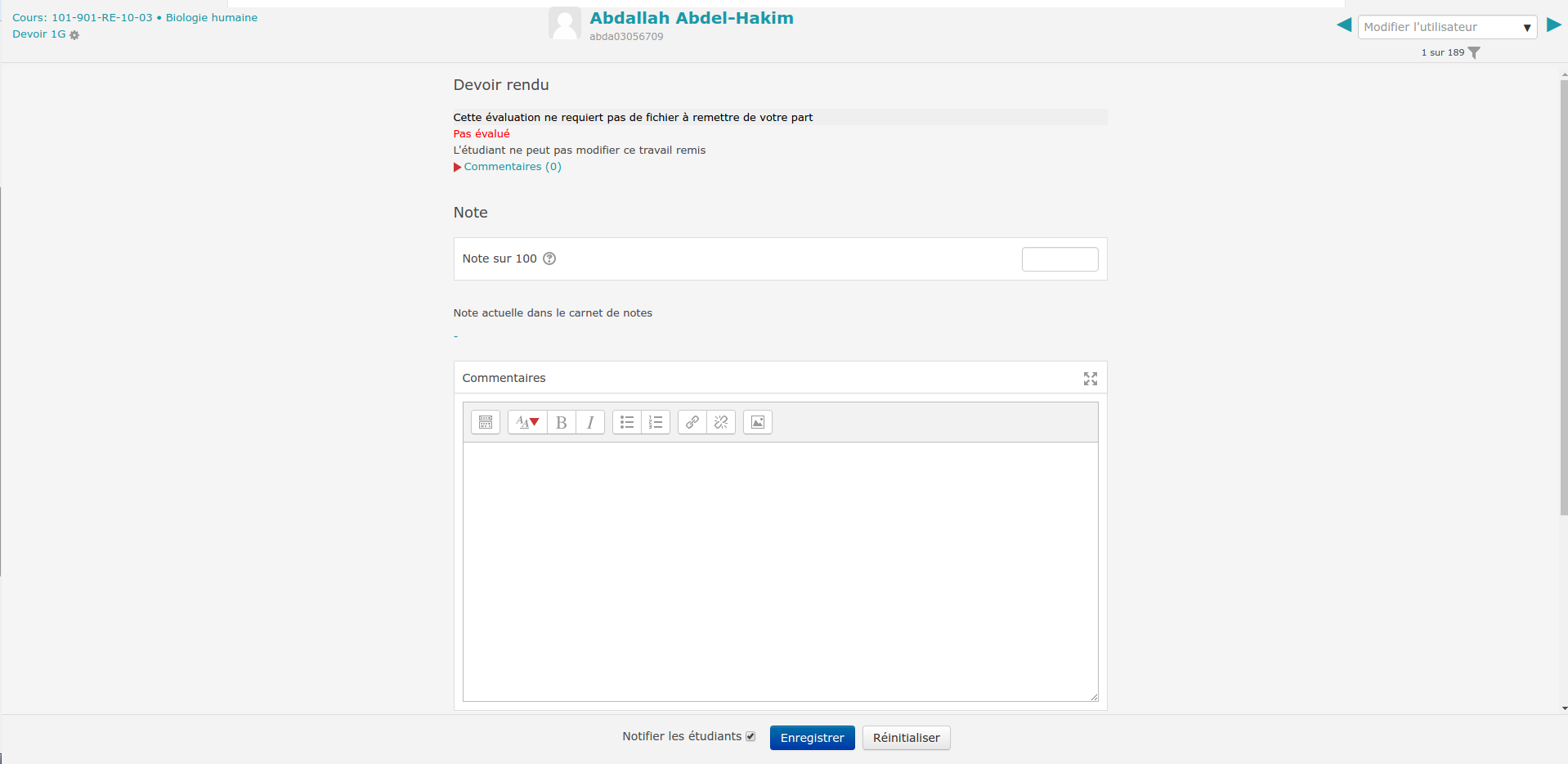This screenshot has height=764, width=1568.
Task: Click the insert link icon
Action: coord(692,422)
